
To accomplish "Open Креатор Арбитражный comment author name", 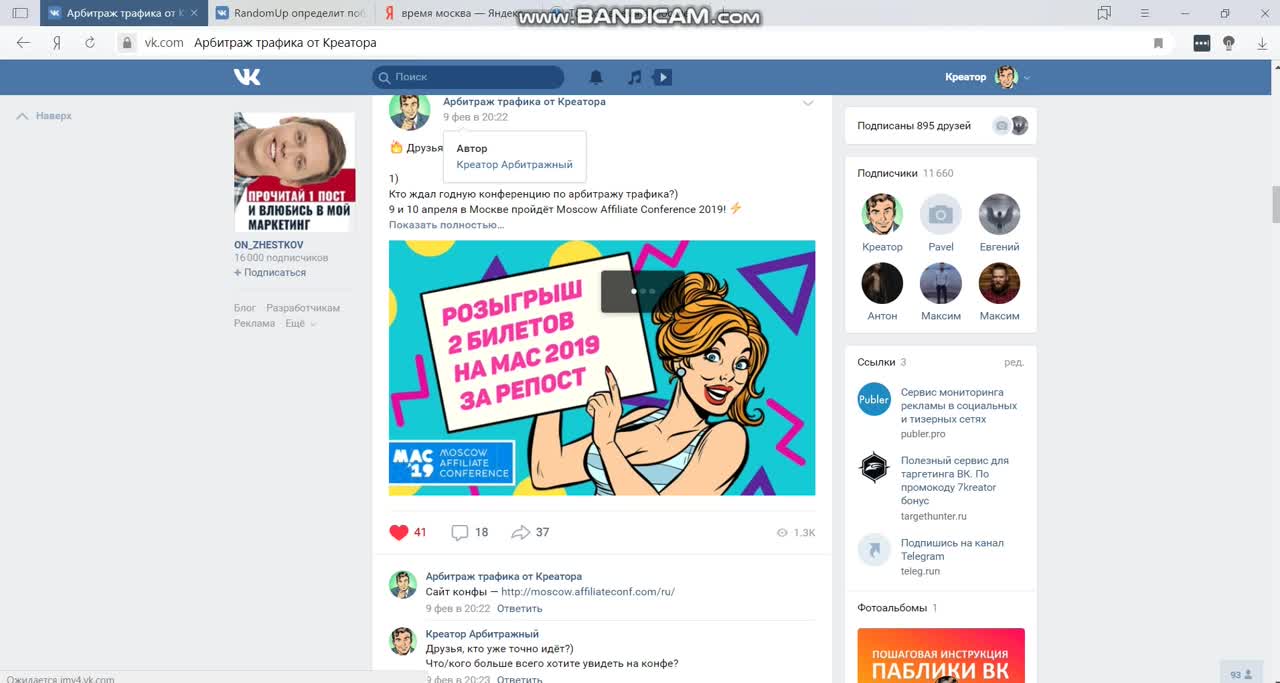I will (x=482, y=634).
